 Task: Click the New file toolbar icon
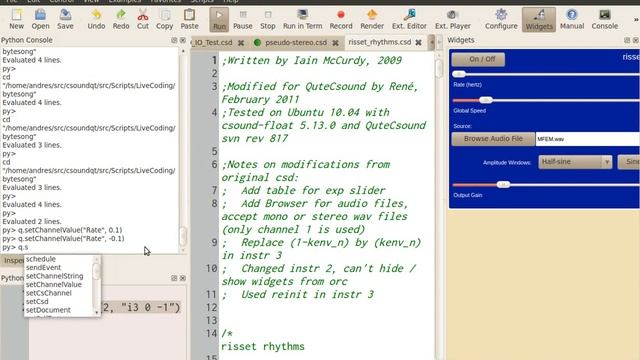point(16,19)
